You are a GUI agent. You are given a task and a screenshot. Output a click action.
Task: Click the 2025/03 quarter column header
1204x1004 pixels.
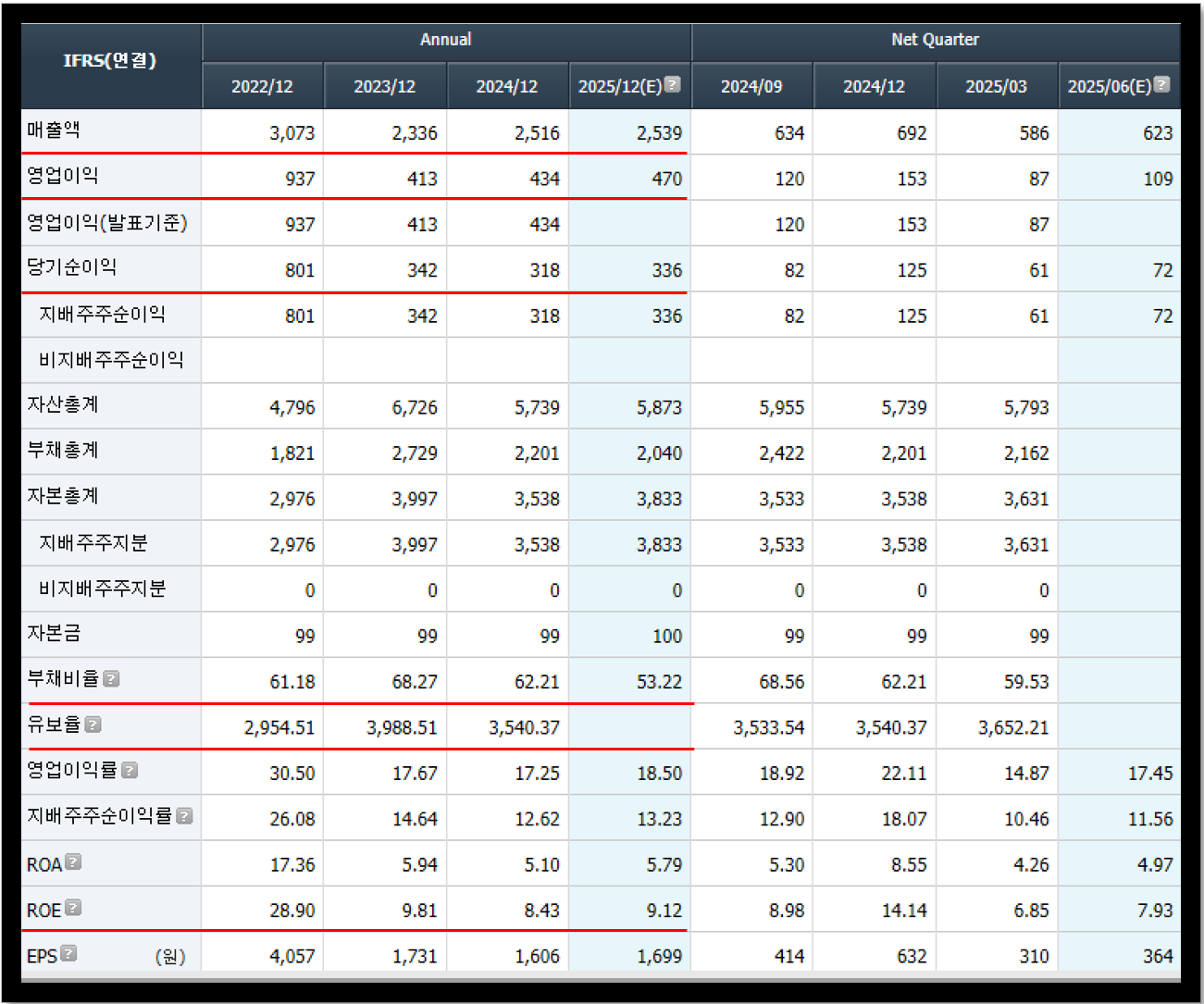997,86
